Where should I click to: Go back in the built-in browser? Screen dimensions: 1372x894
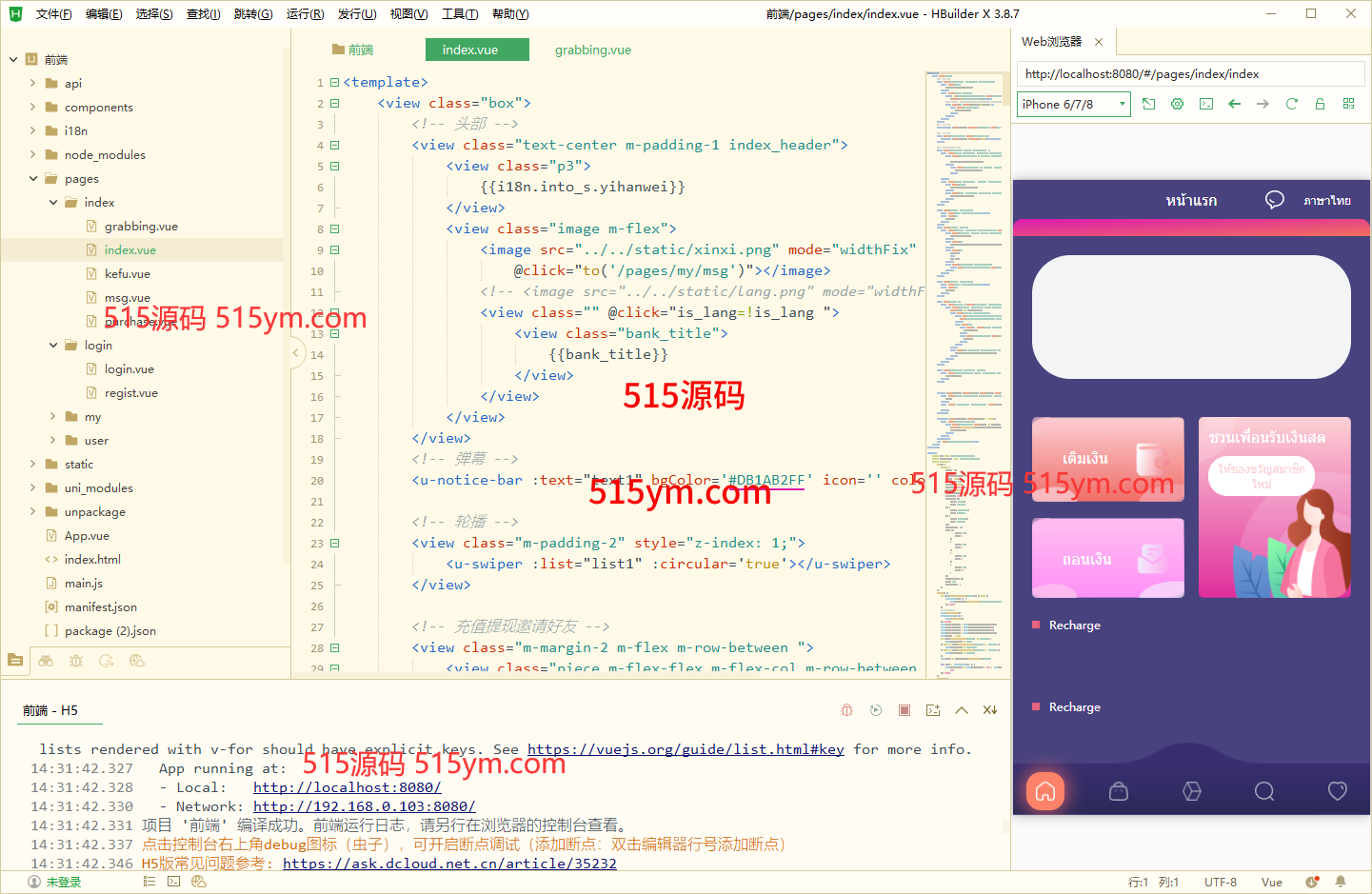[x=1235, y=104]
